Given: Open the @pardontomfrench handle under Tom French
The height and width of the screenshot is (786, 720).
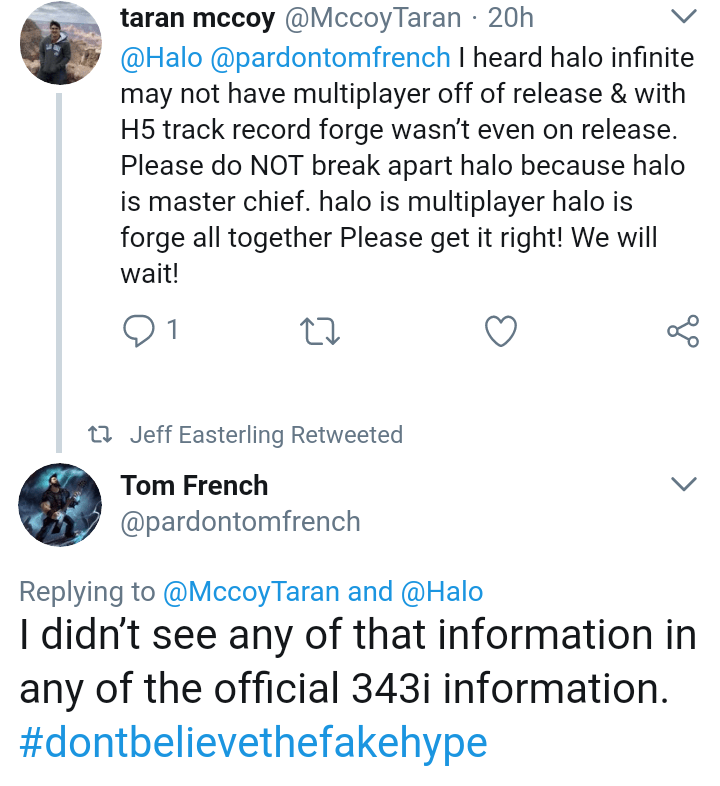Looking at the screenshot, I should [240, 522].
